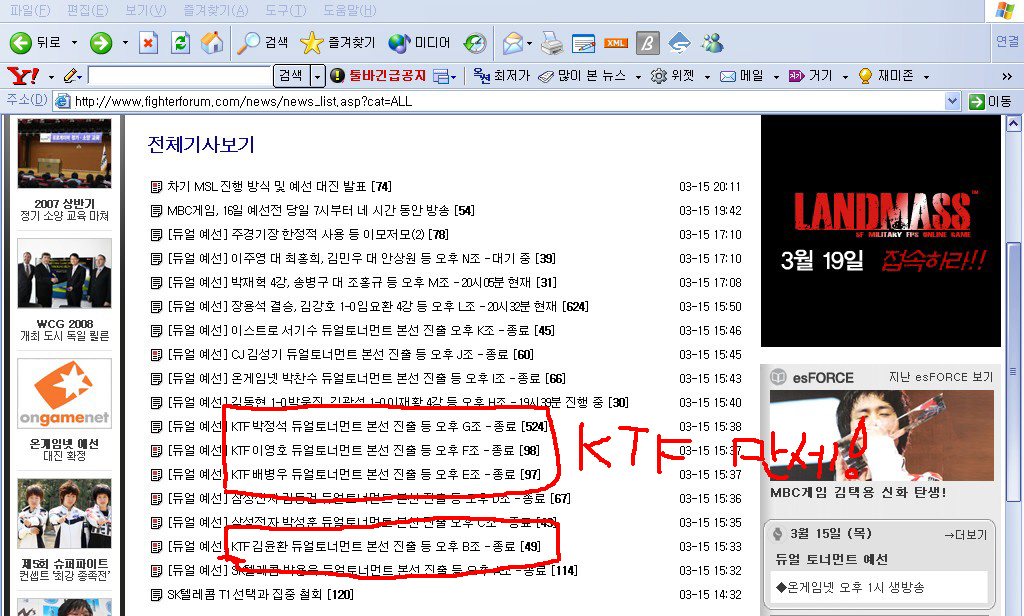The image size is (1024, 616).
Task: Open the 위젯 gear button
Action: 673,76
